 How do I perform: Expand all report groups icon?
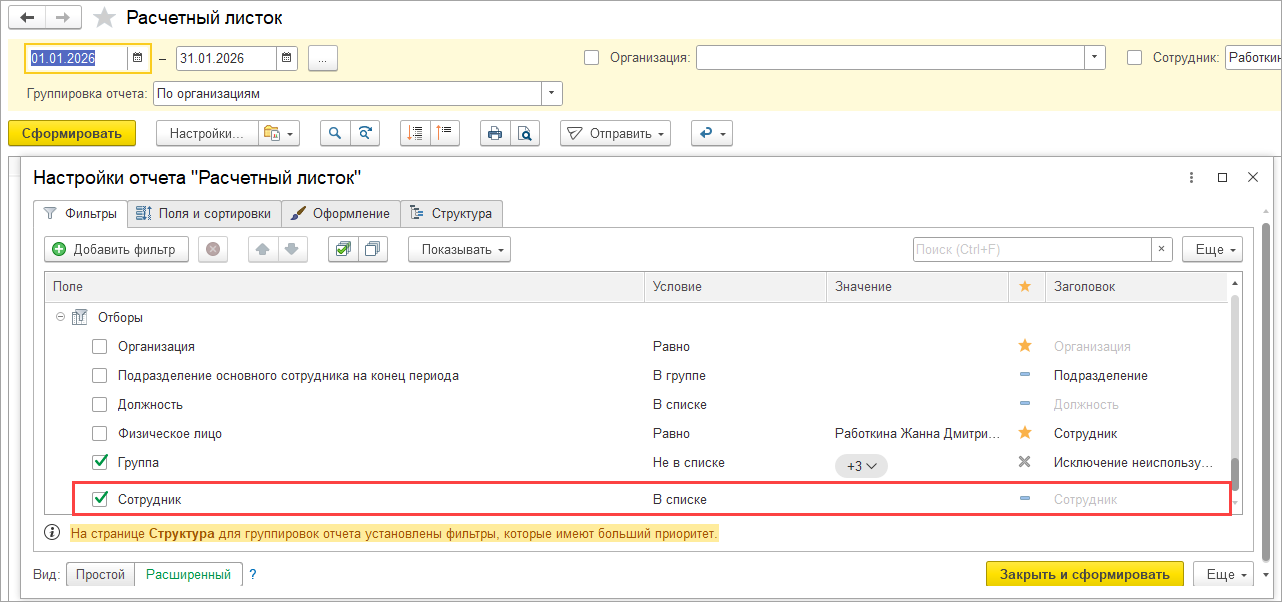(x=415, y=133)
